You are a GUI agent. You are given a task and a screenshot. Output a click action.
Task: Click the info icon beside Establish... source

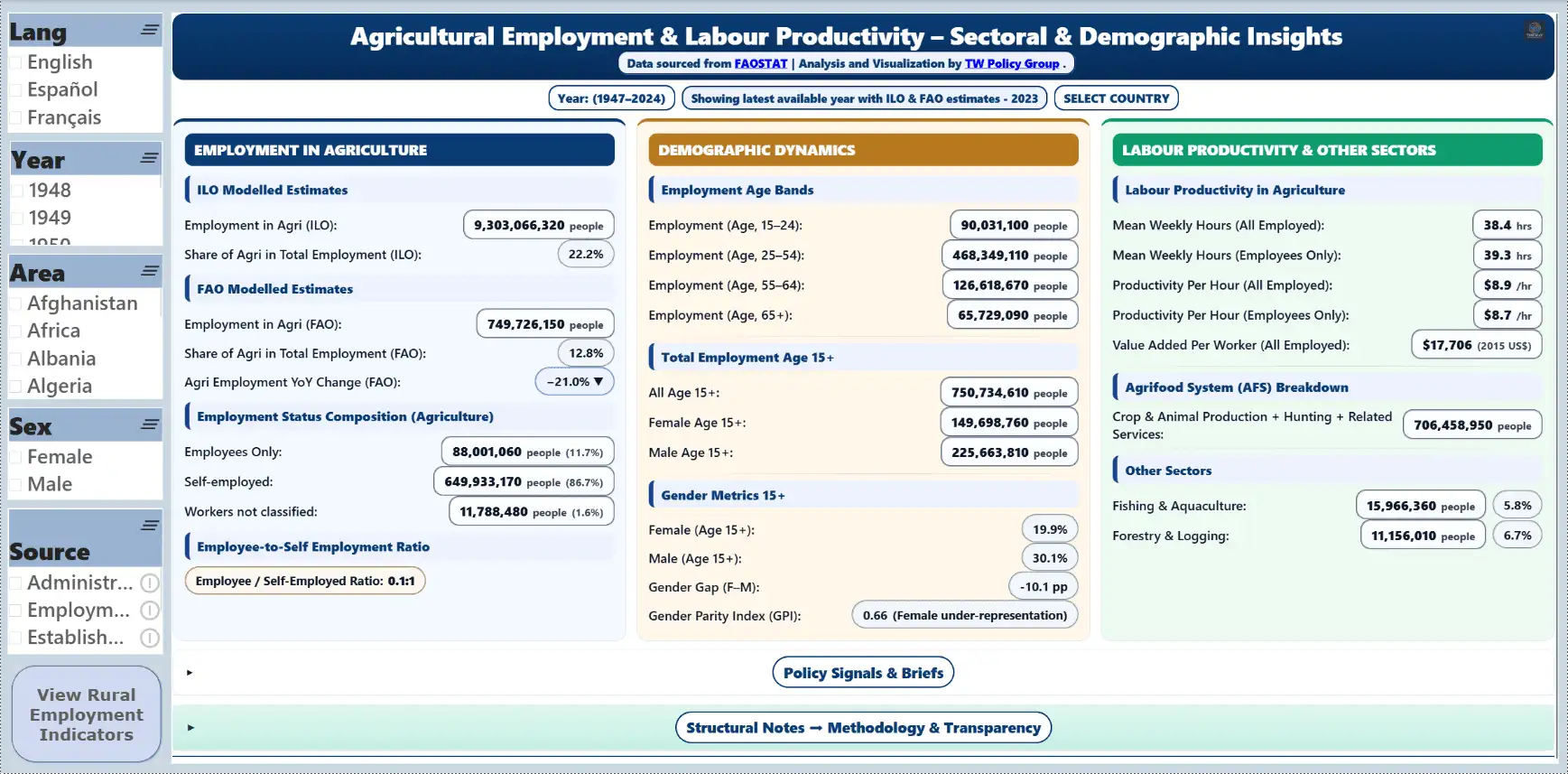150,638
